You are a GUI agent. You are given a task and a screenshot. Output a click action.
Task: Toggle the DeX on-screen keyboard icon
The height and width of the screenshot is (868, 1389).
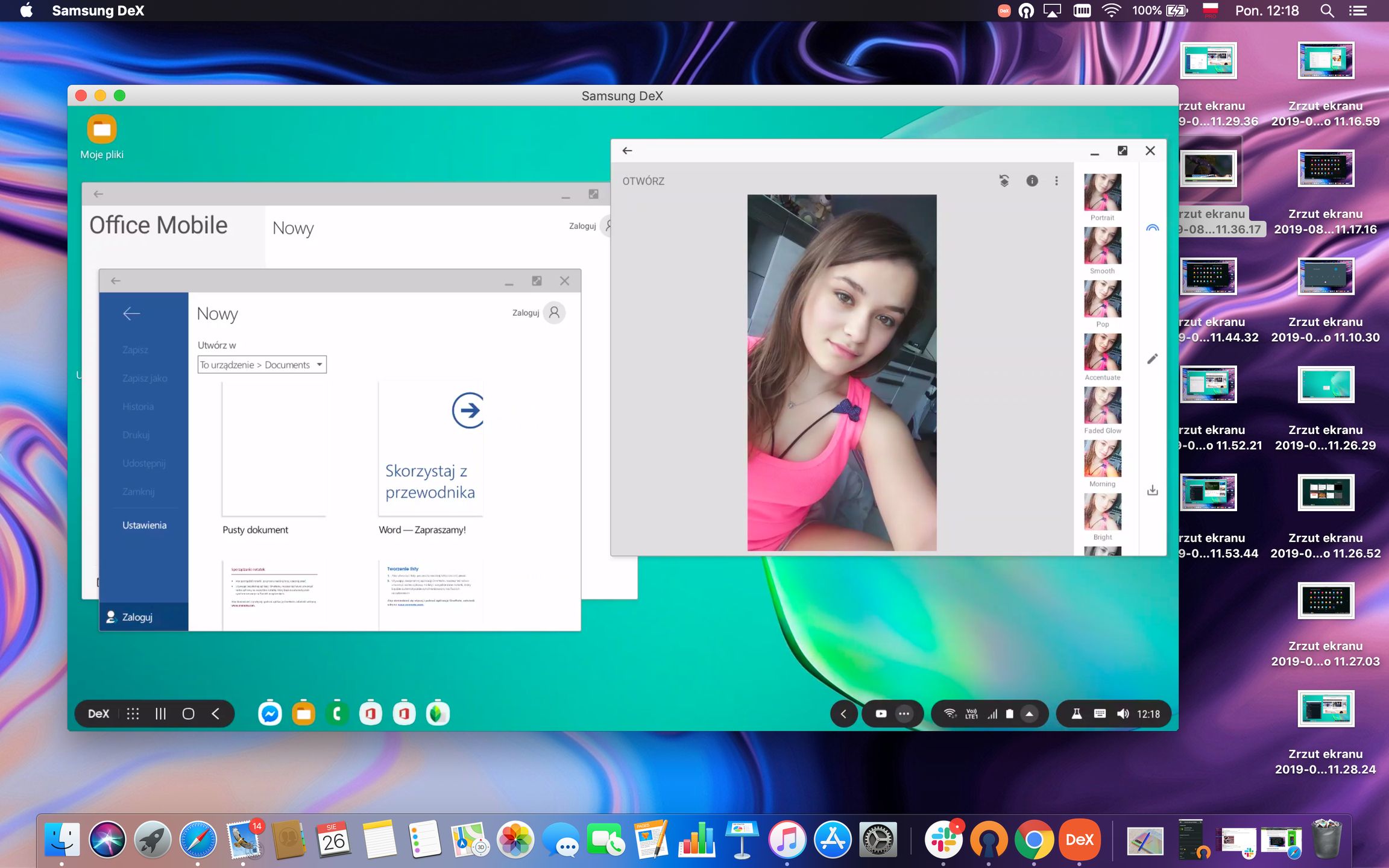[x=1100, y=714]
